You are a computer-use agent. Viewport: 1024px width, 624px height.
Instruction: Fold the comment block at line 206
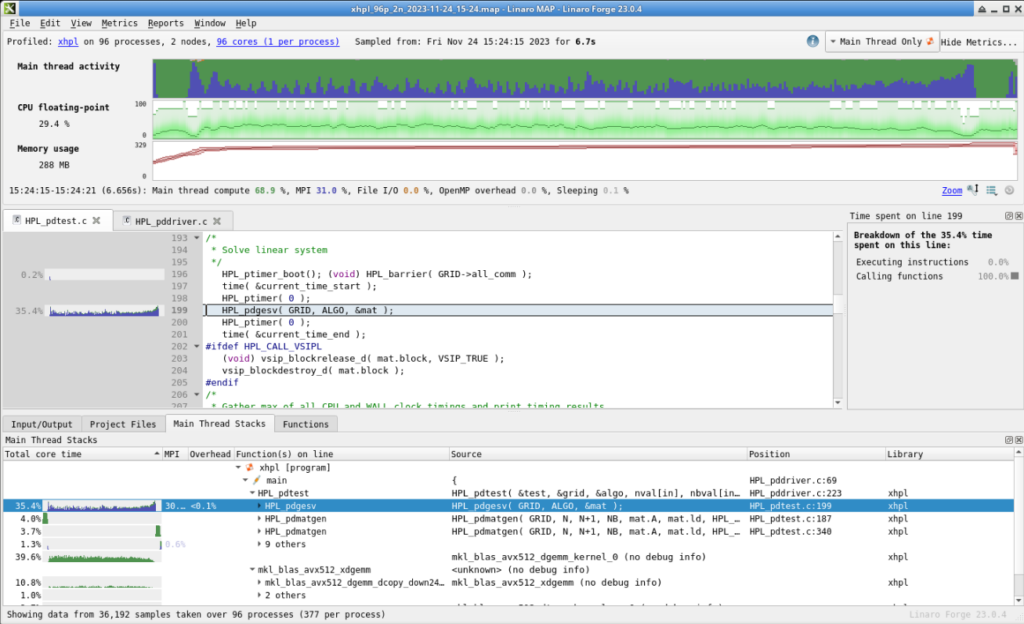coord(197,395)
